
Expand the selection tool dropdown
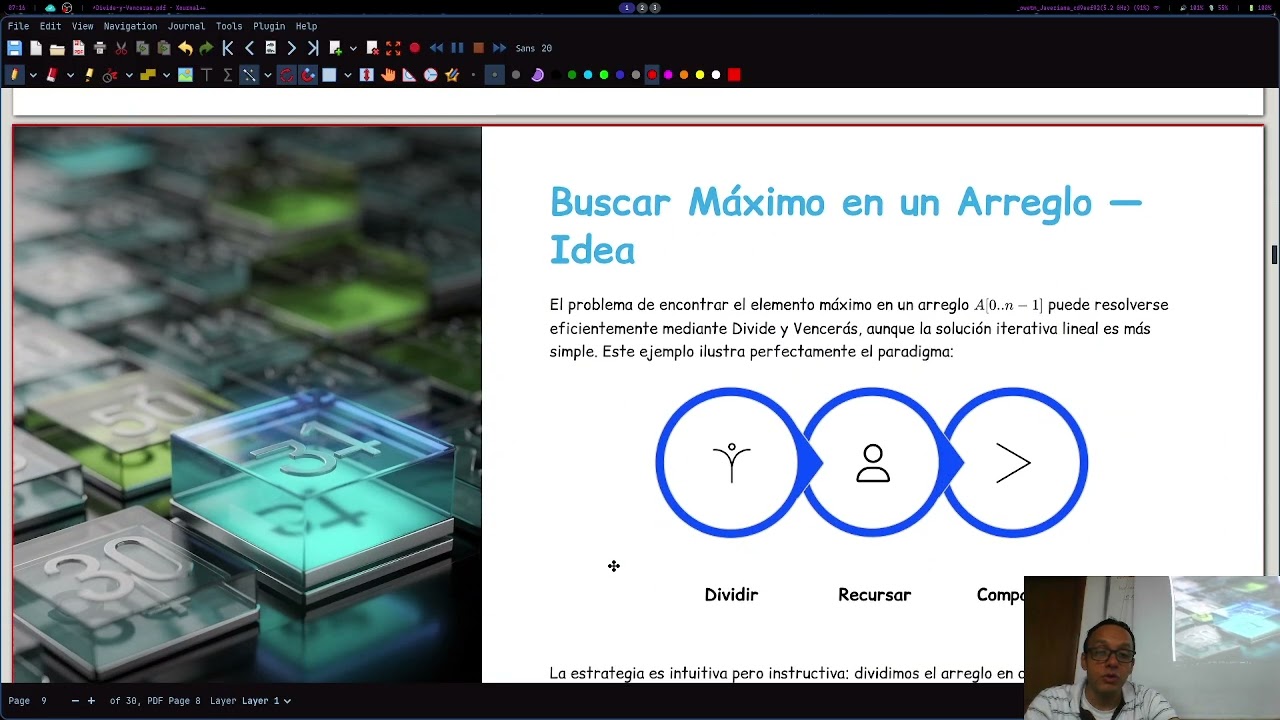pos(166,75)
